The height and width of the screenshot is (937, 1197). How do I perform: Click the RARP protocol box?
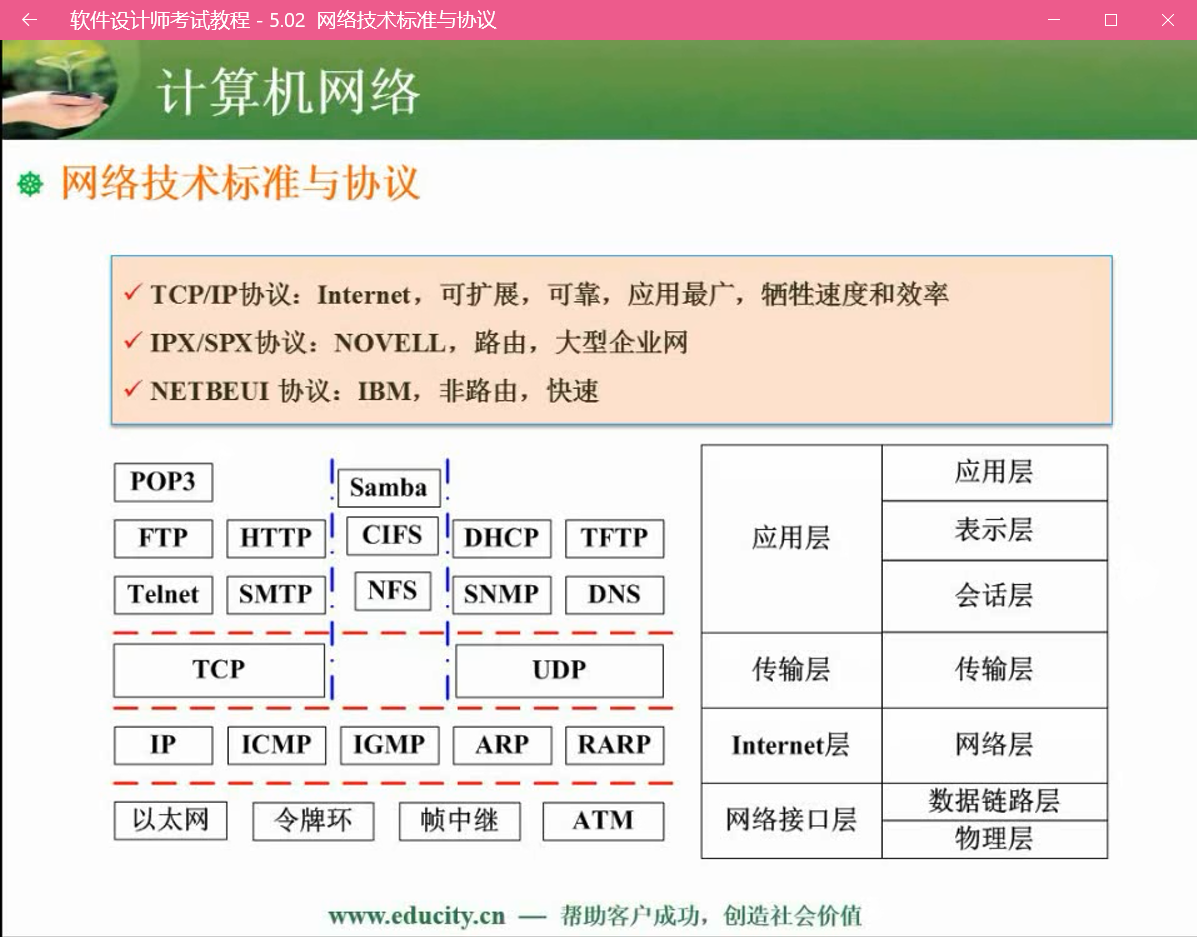(x=614, y=745)
